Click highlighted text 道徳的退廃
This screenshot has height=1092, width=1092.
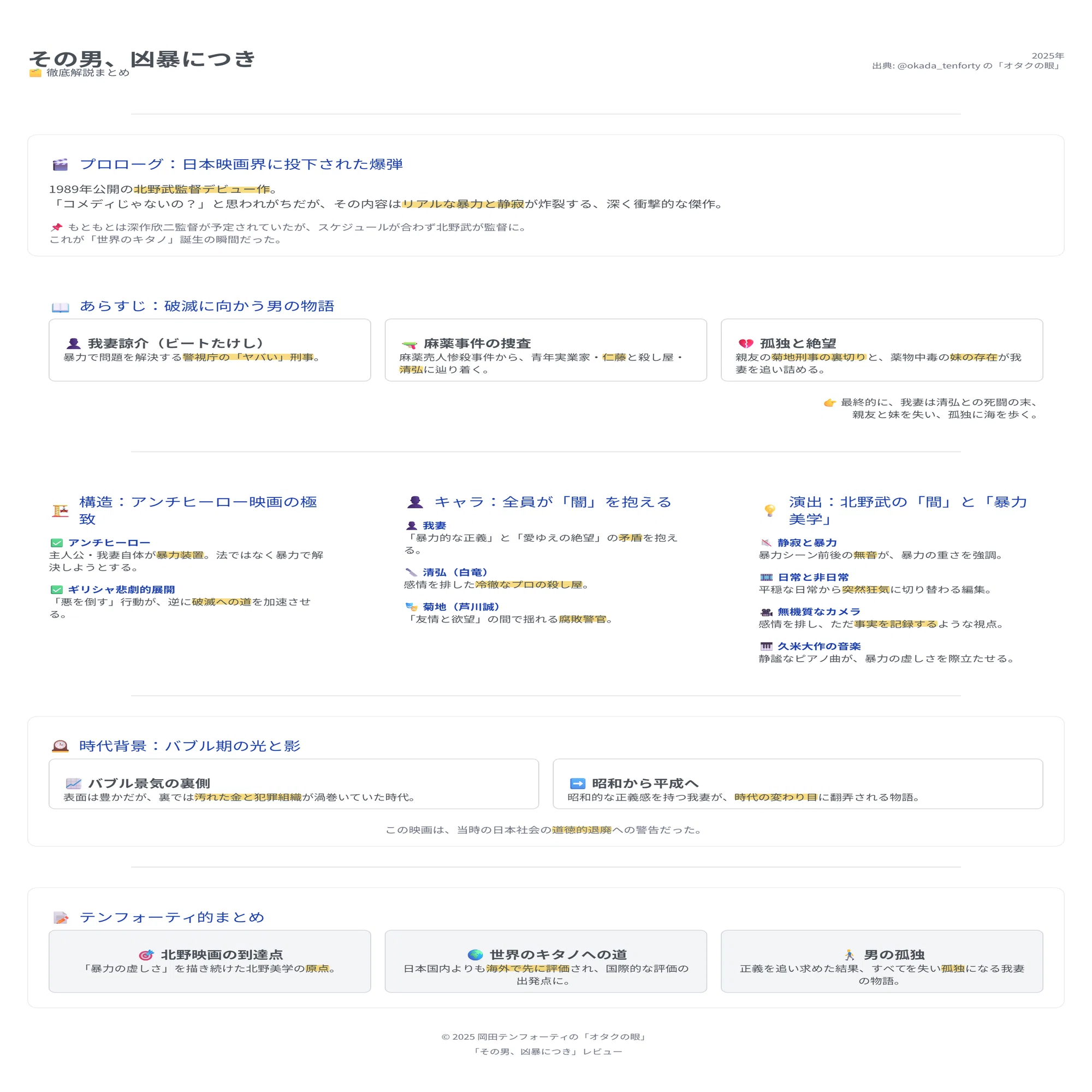click(x=581, y=830)
